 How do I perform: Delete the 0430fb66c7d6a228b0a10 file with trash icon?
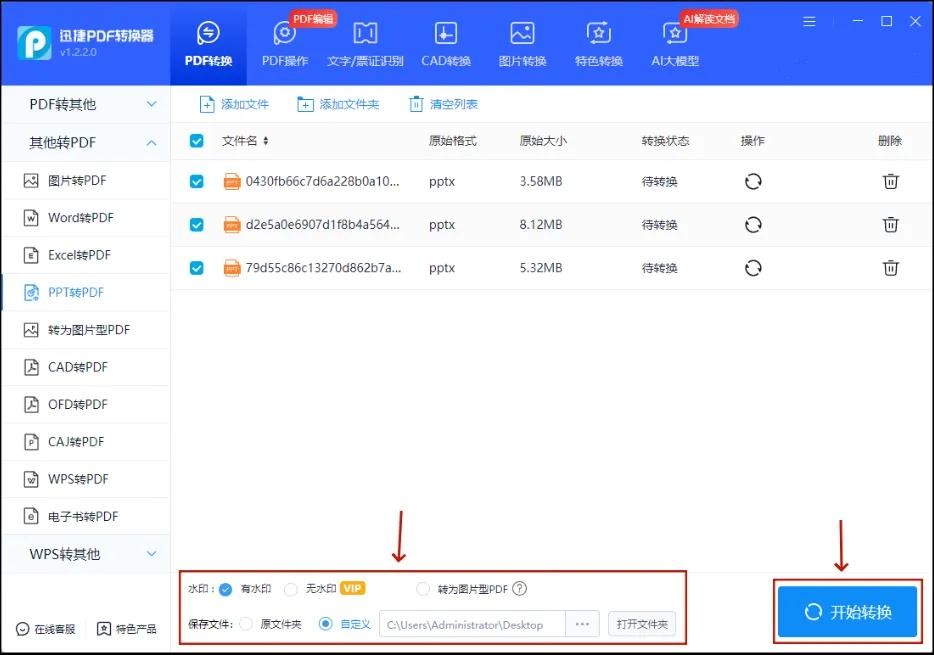click(x=890, y=181)
